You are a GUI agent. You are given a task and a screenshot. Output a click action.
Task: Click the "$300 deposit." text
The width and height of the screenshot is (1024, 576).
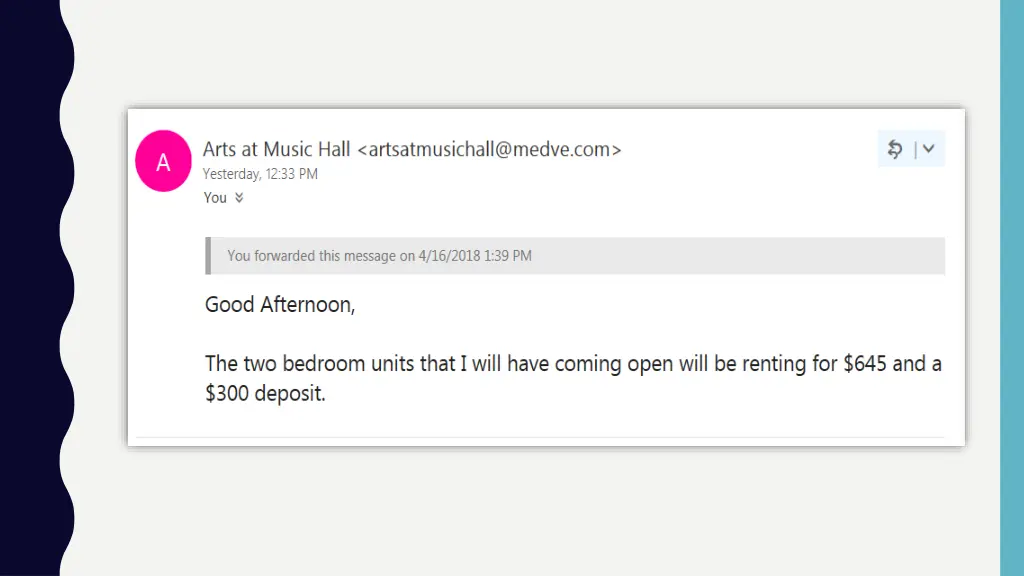coord(265,393)
